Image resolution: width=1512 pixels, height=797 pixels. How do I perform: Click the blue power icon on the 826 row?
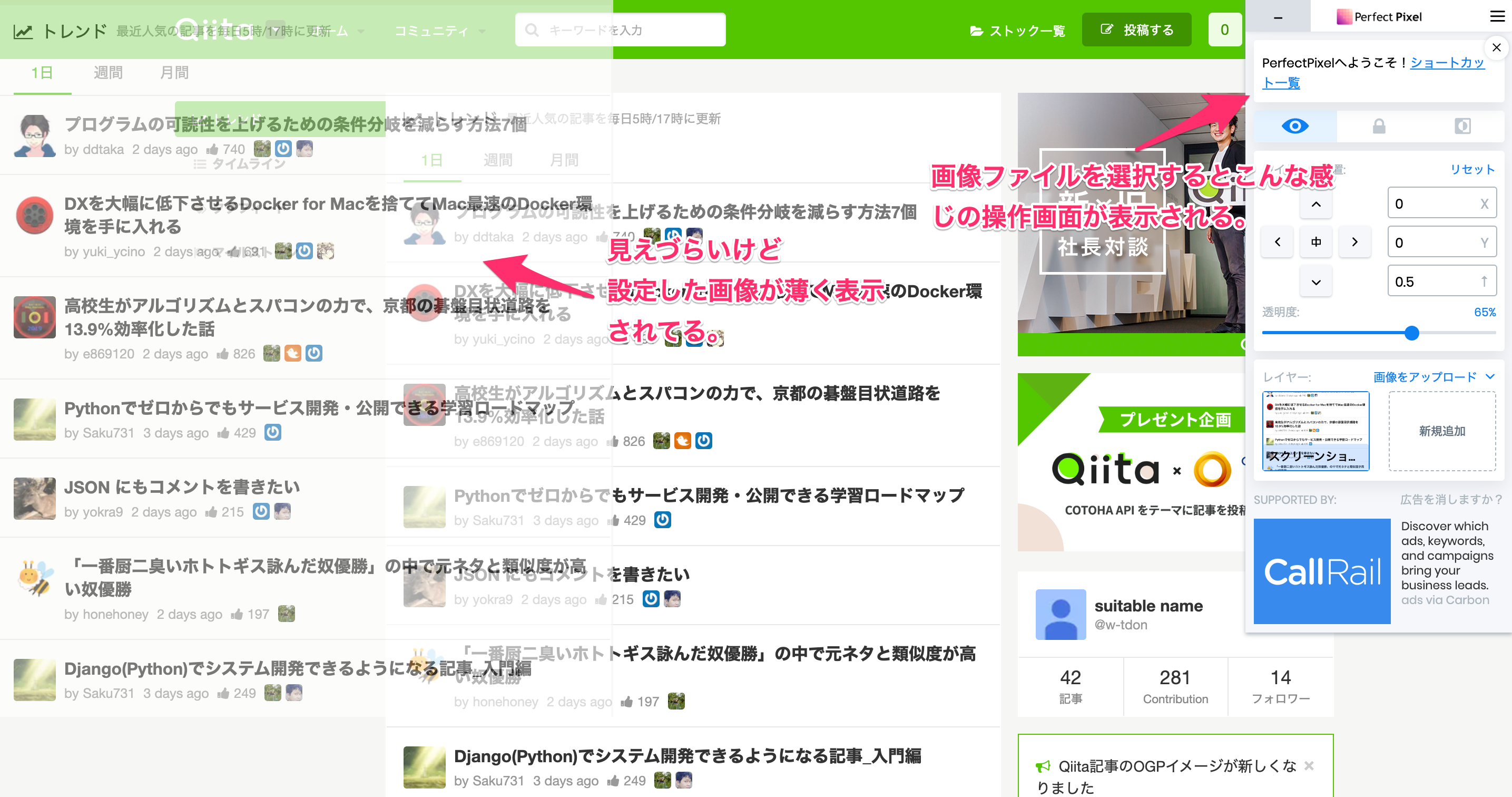(704, 441)
